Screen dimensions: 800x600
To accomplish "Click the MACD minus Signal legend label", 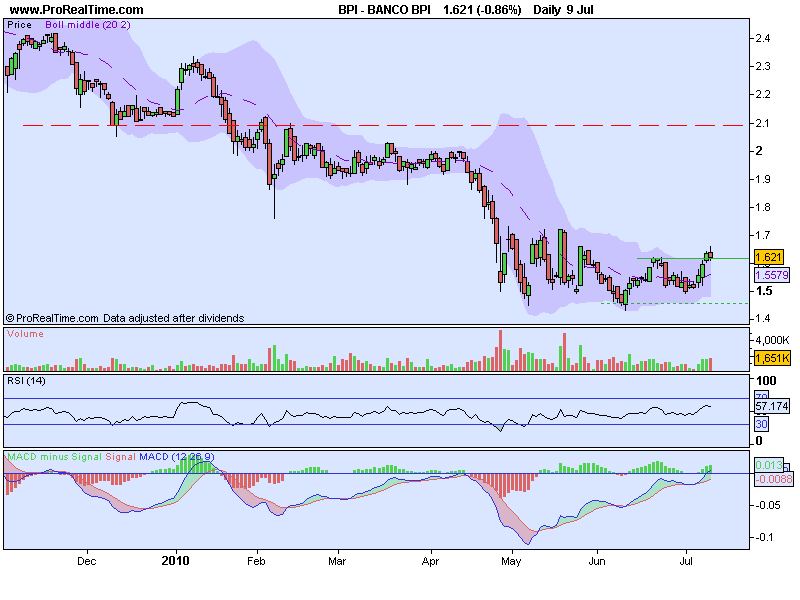I will [x=55, y=457].
